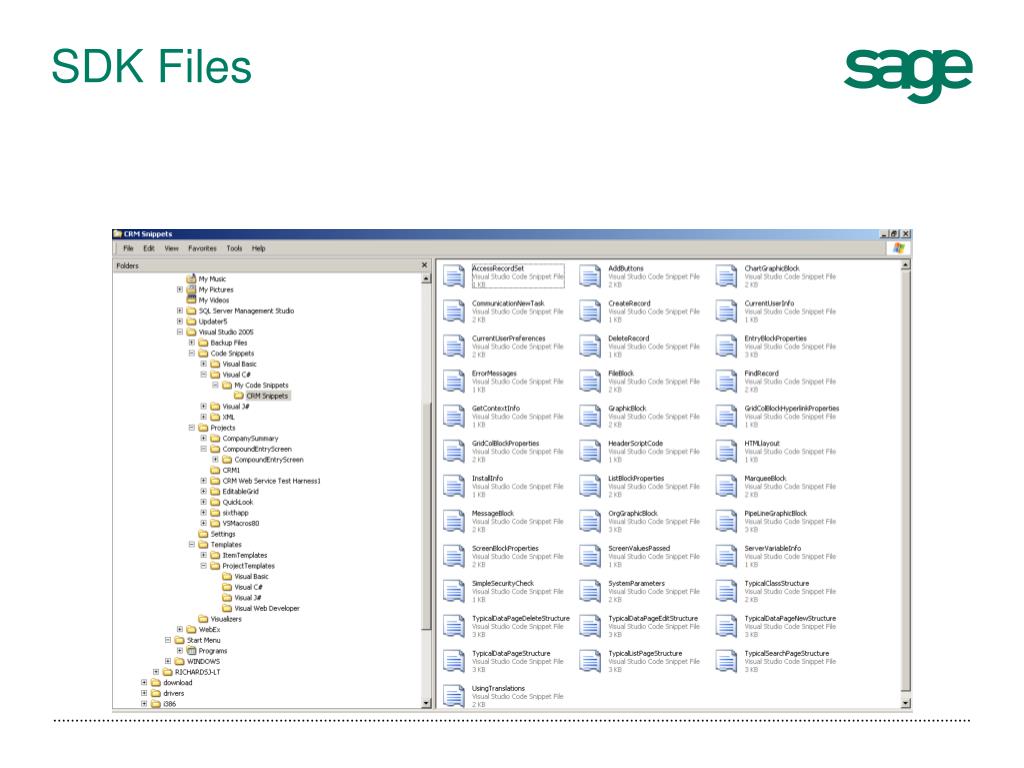Select the EntryBlockProperties file icon
Viewport: 1024px width, 768px height.
point(726,346)
